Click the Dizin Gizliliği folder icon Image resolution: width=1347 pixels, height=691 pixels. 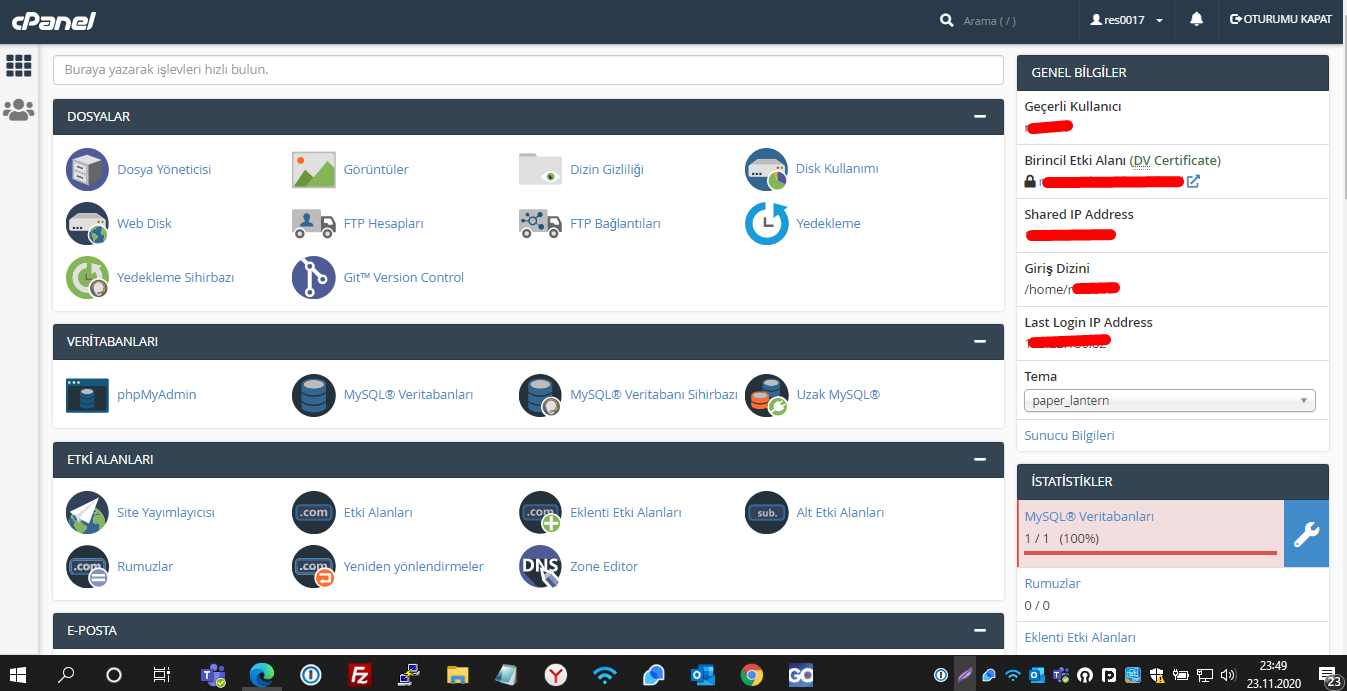tap(540, 169)
